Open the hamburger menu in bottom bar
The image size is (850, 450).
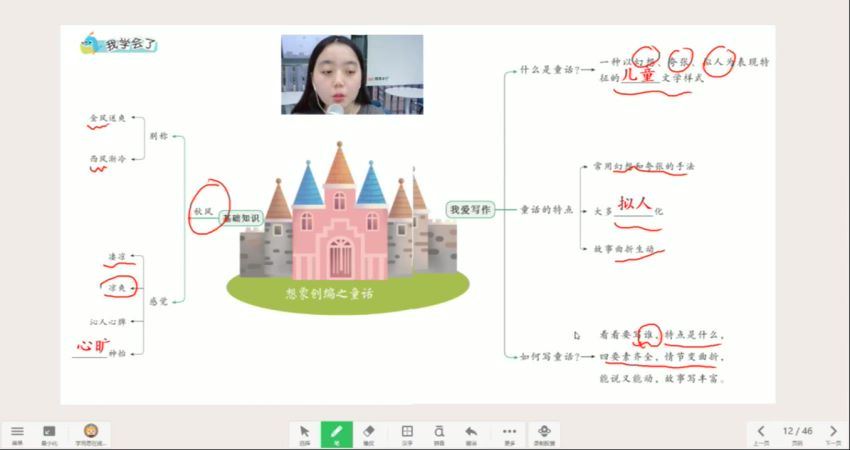(x=17, y=434)
